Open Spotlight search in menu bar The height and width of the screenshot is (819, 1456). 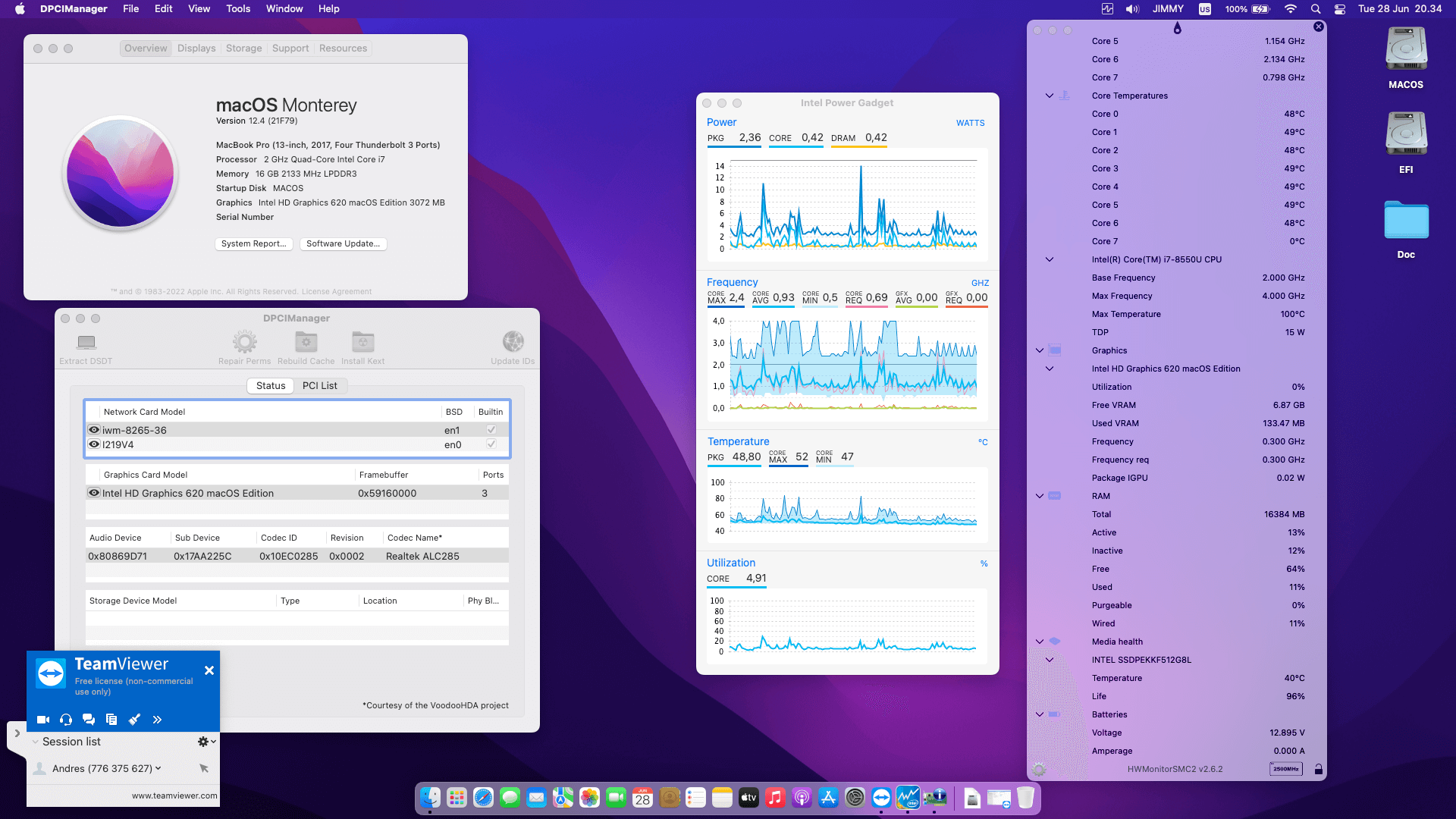tap(1316, 9)
